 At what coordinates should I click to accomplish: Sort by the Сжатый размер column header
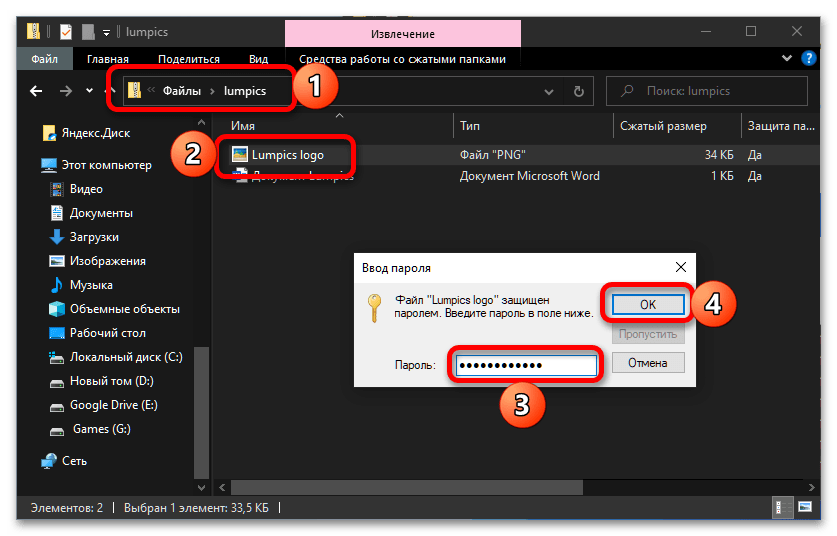[662, 126]
